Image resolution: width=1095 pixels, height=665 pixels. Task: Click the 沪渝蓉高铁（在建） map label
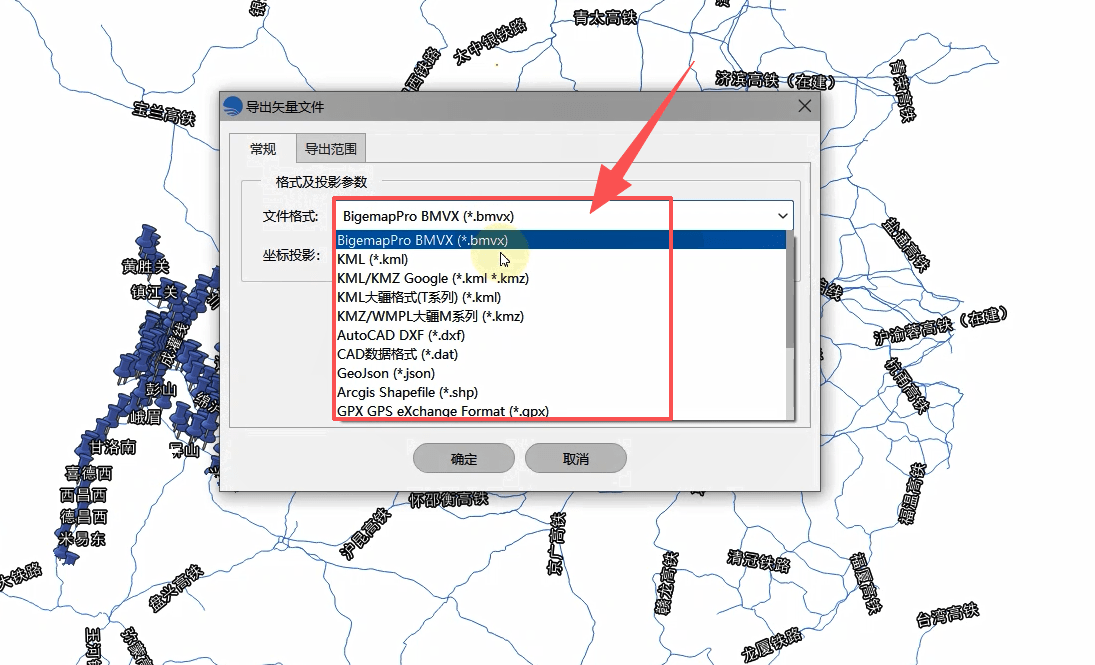click(x=941, y=325)
